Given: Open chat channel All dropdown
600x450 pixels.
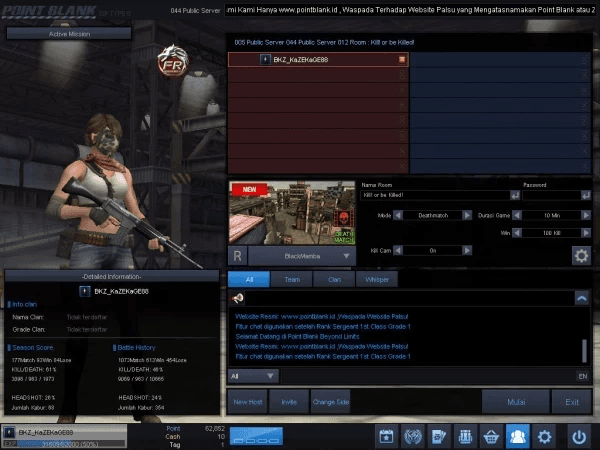Looking at the screenshot, I should [253, 376].
